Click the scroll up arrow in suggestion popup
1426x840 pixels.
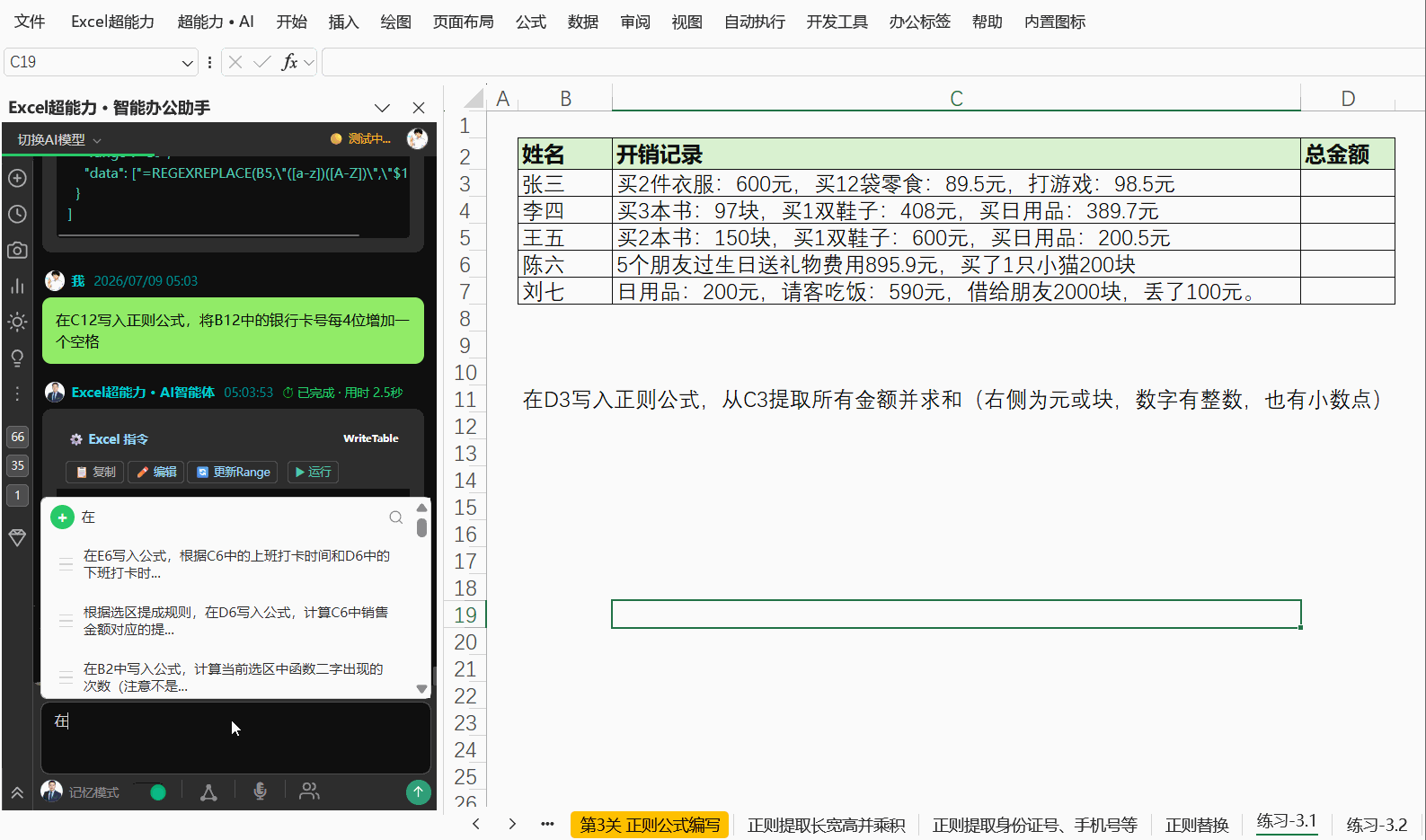click(x=421, y=508)
